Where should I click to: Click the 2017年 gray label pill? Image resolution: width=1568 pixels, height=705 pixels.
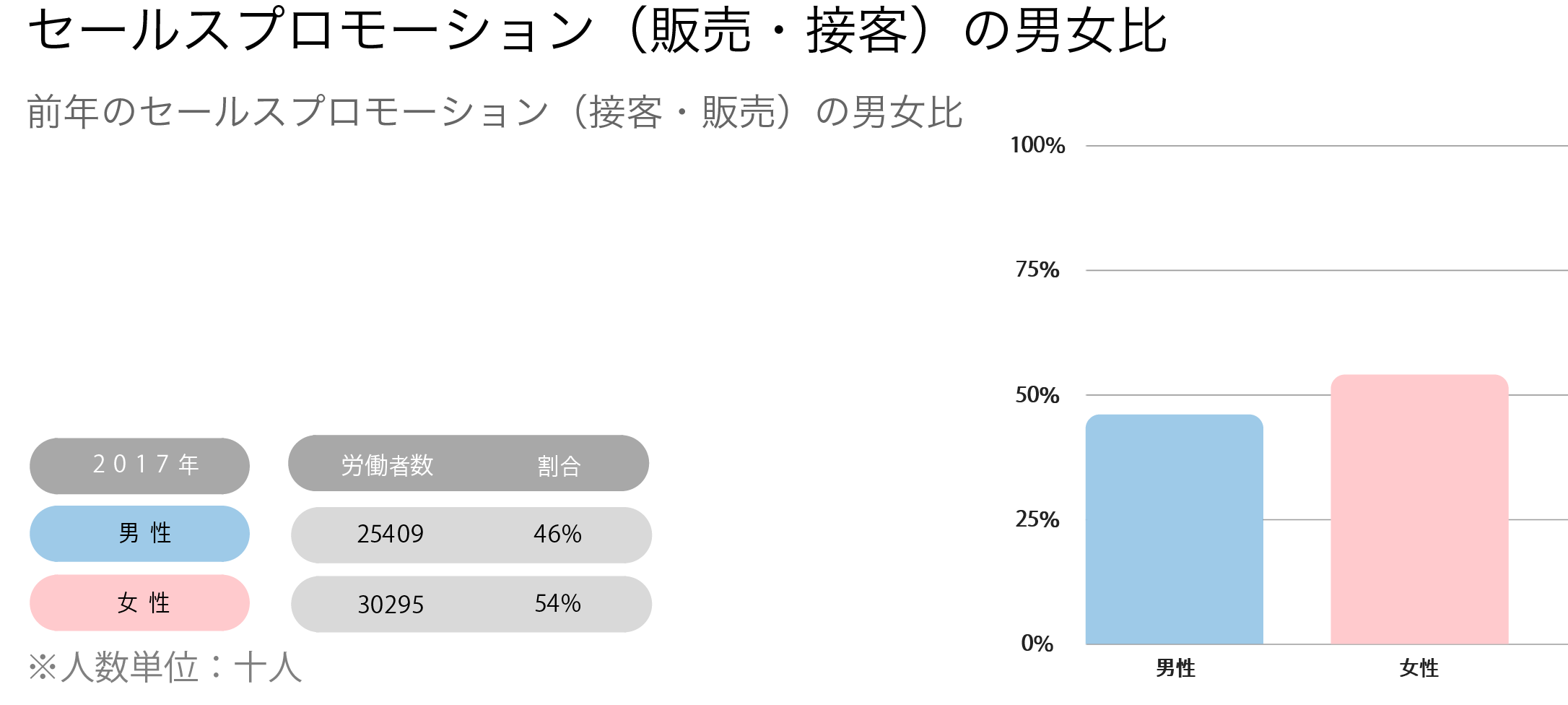[x=139, y=466]
